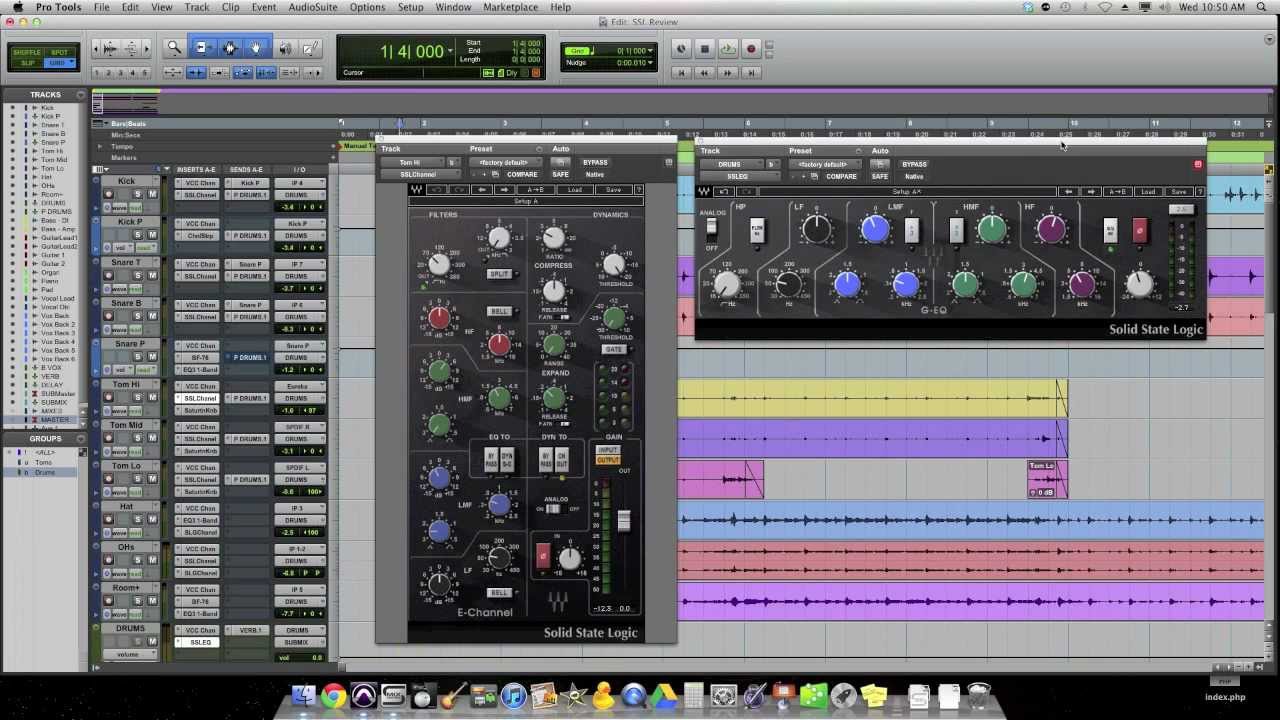1280x720 pixels.
Task: Enable Slip edit mode
Action: [27, 63]
